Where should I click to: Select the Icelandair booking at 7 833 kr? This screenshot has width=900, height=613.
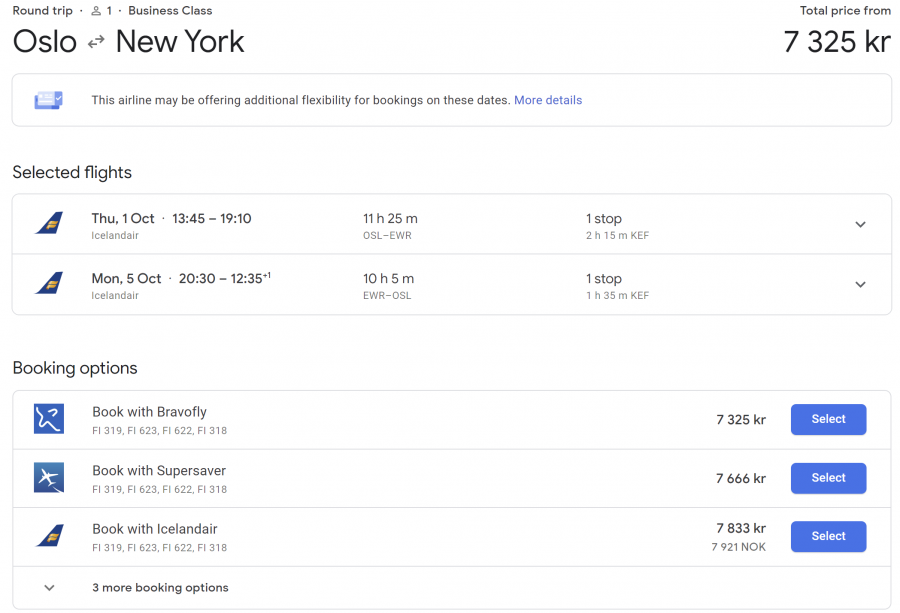coord(828,537)
